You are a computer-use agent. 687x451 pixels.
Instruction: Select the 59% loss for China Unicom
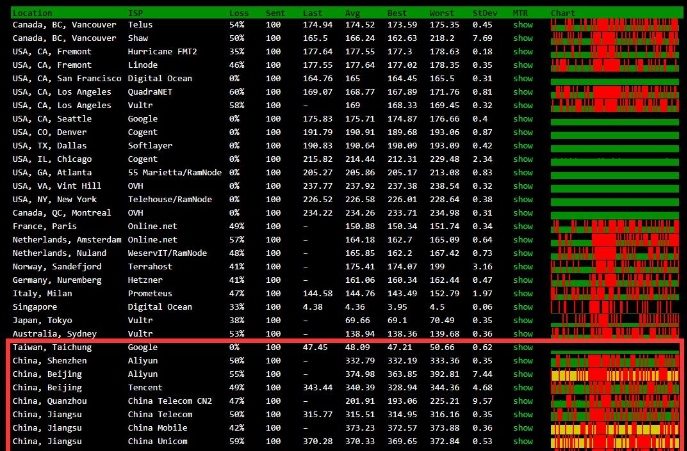click(237, 441)
